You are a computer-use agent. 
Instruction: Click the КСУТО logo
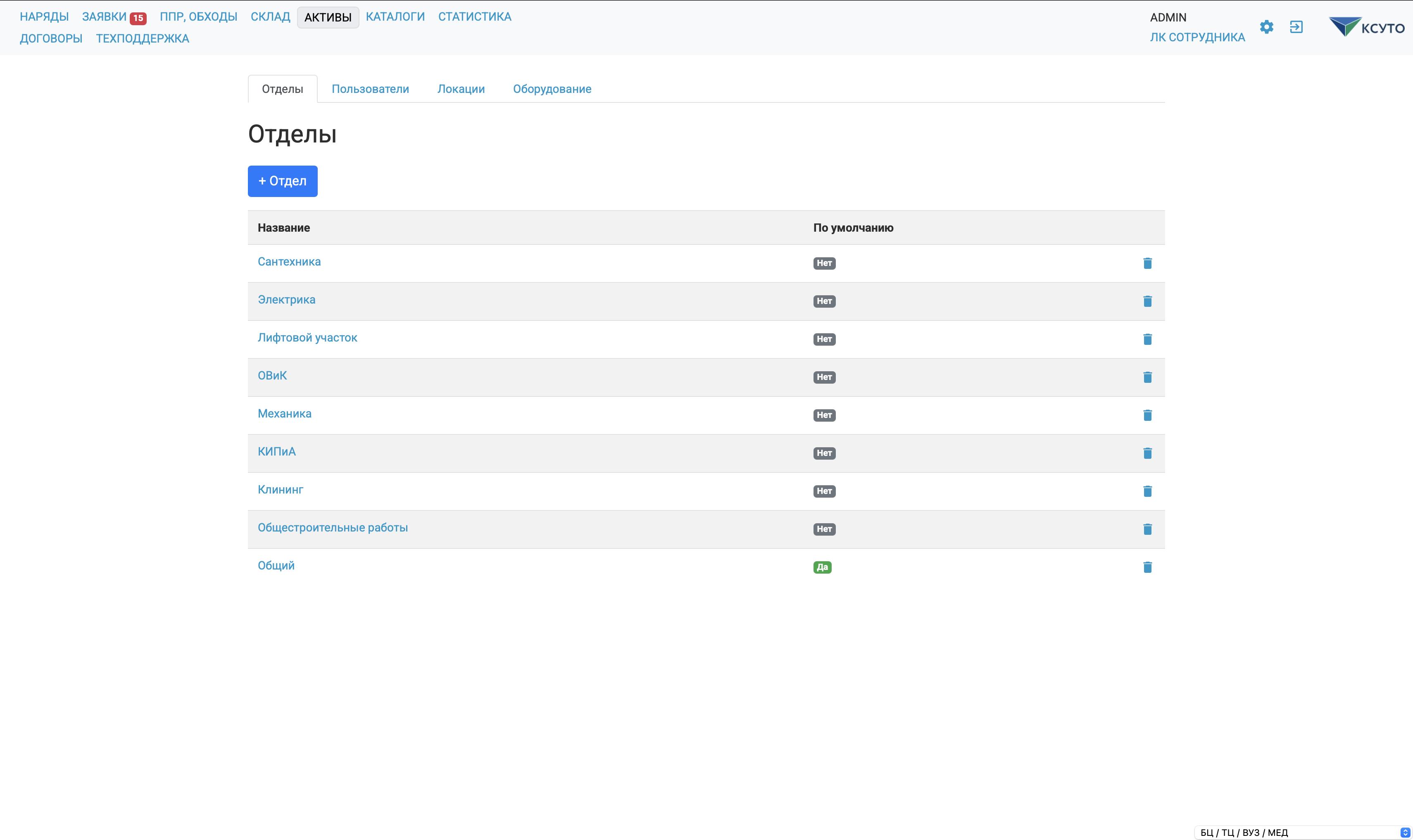(1367, 26)
